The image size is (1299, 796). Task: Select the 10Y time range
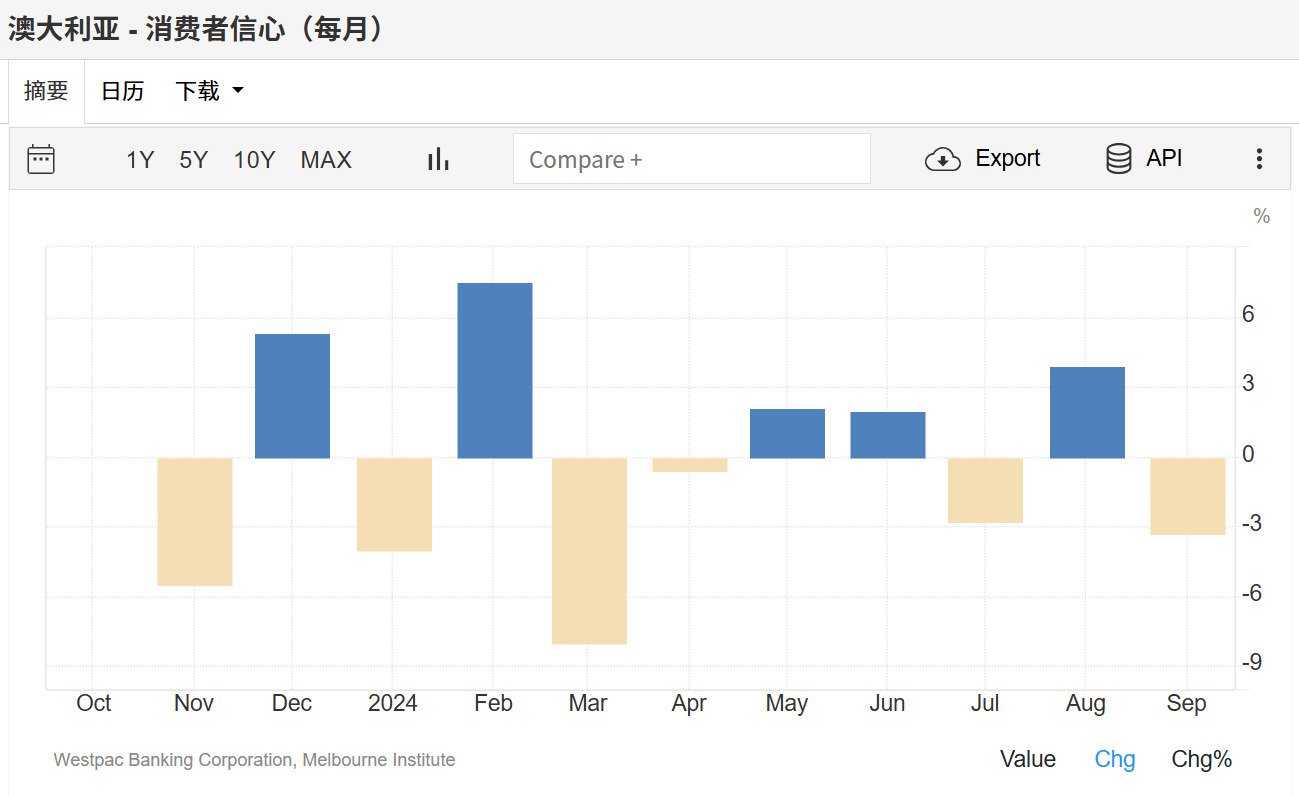click(254, 160)
